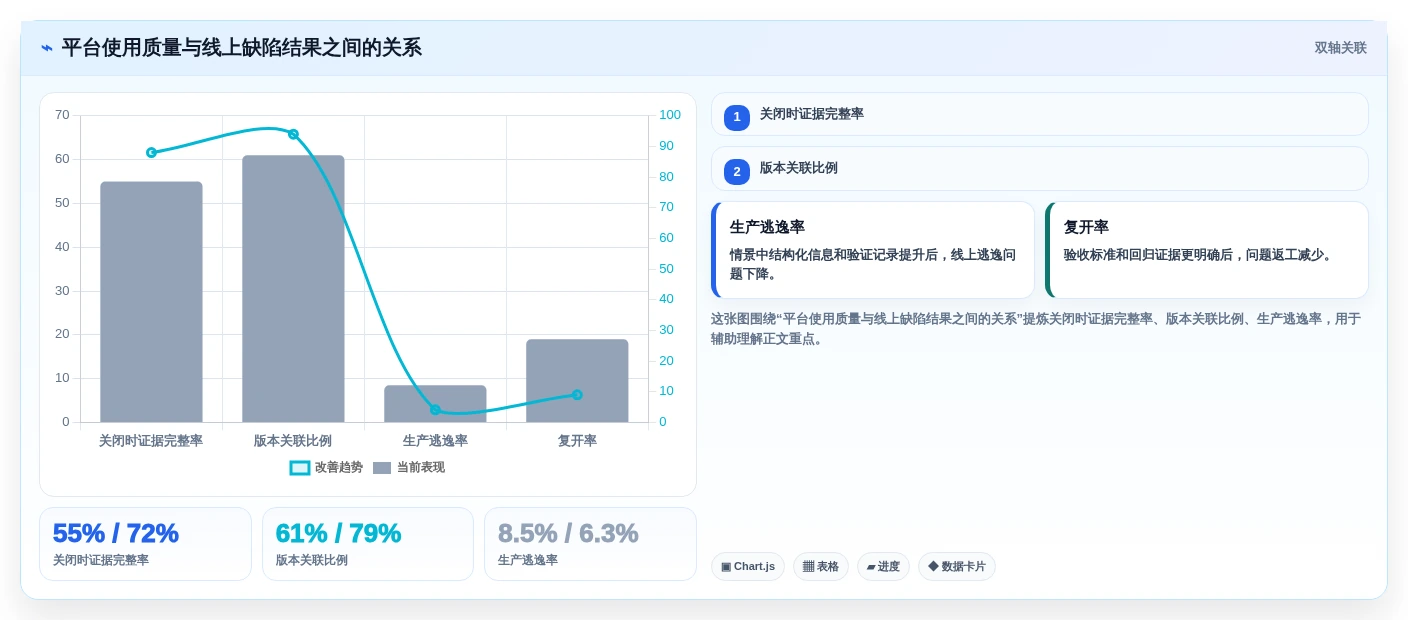The image size is (1408, 620).
Task: Click 生产逃逸率 caption under 8.5% / 6.3%
Action: point(528,561)
